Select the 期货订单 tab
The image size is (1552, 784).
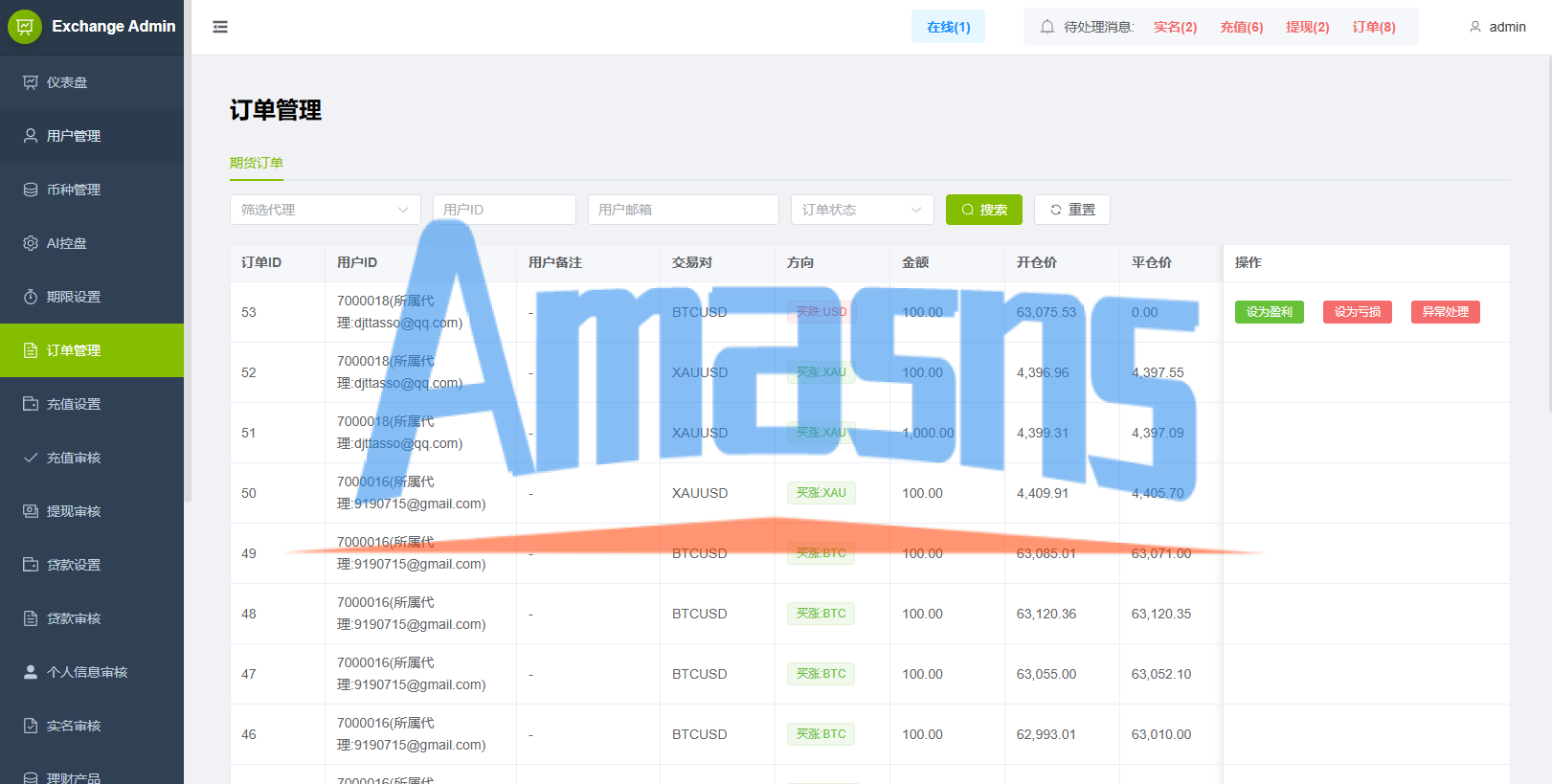(257, 163)
